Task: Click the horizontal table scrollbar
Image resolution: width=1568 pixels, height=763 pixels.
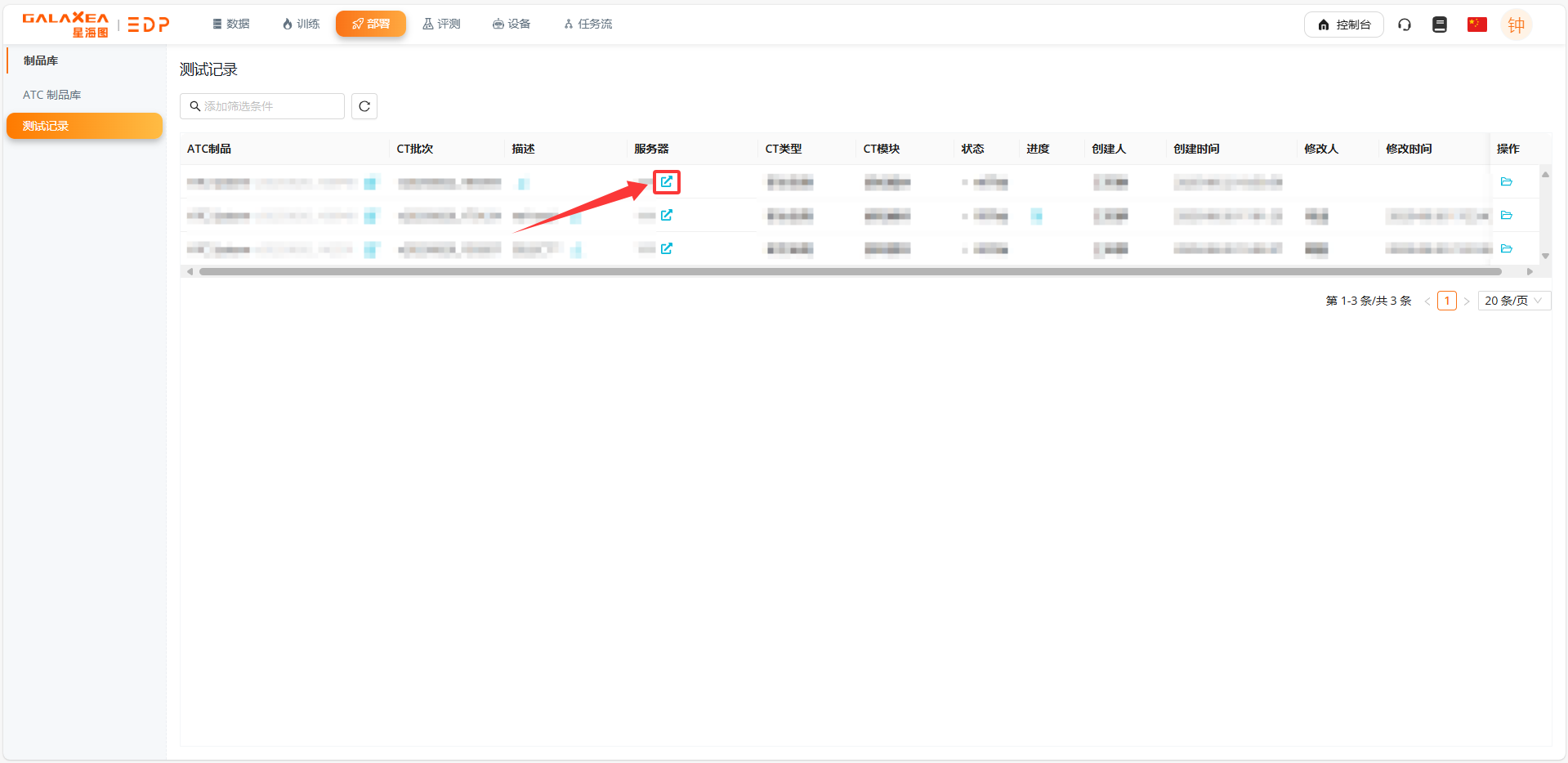Action: coord(850,272)
